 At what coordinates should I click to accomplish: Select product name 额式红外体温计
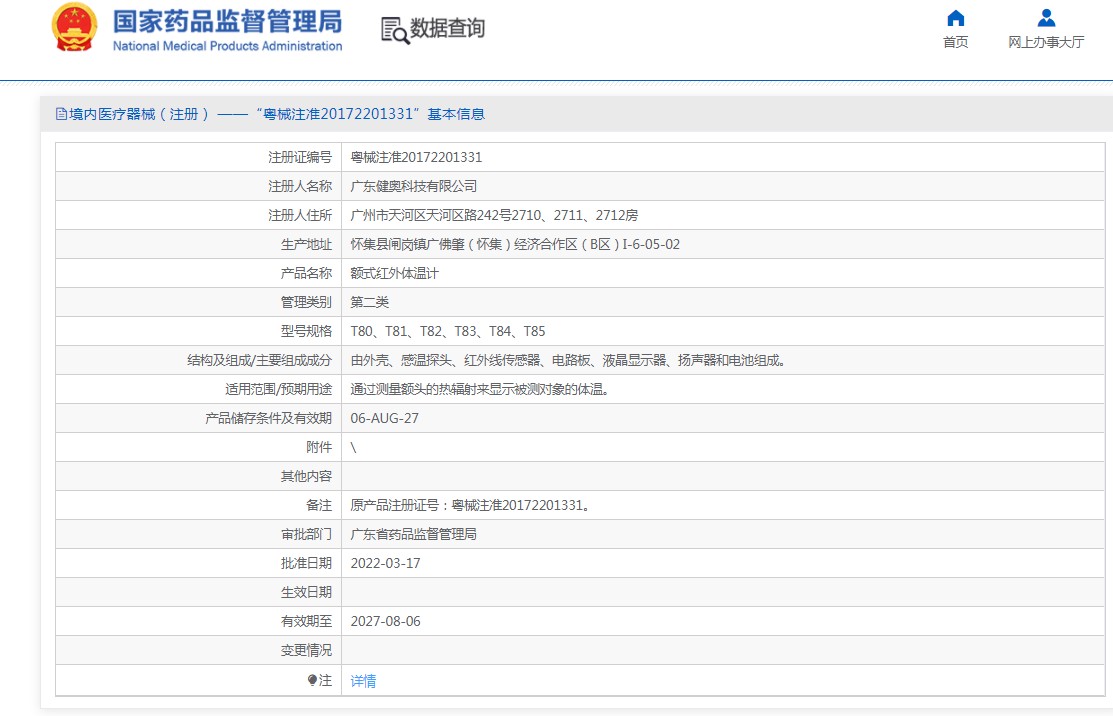click(x=395, y=273)
